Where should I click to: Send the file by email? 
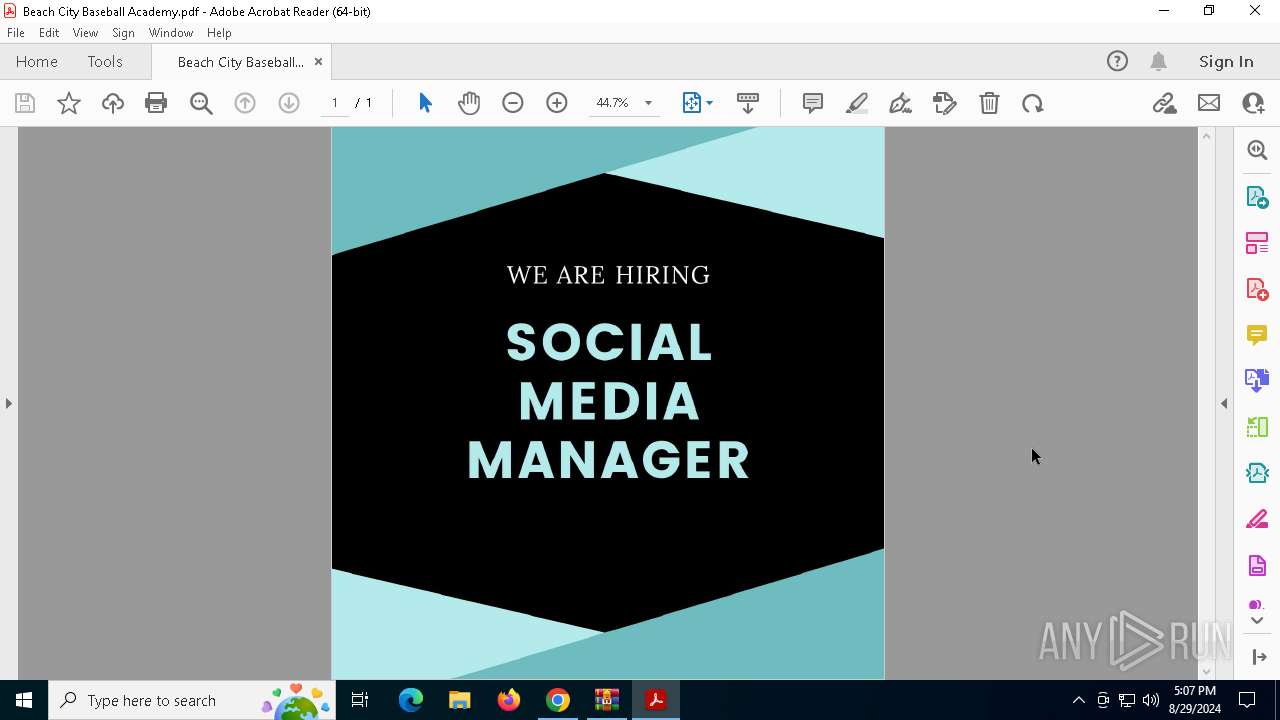1209,103
